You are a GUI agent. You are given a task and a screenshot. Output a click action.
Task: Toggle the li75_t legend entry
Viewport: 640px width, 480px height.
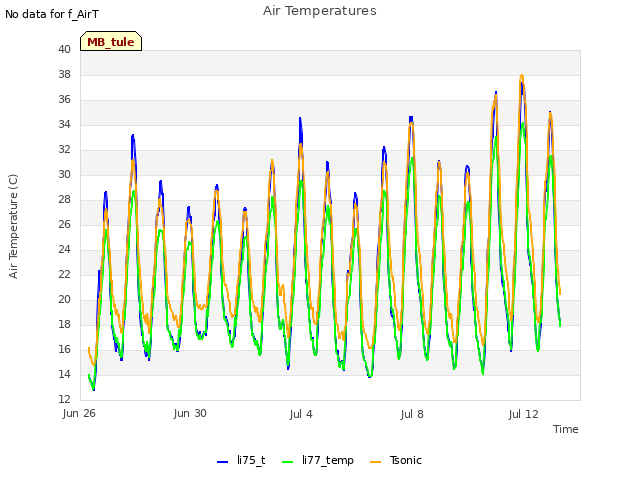coord(241,460)
